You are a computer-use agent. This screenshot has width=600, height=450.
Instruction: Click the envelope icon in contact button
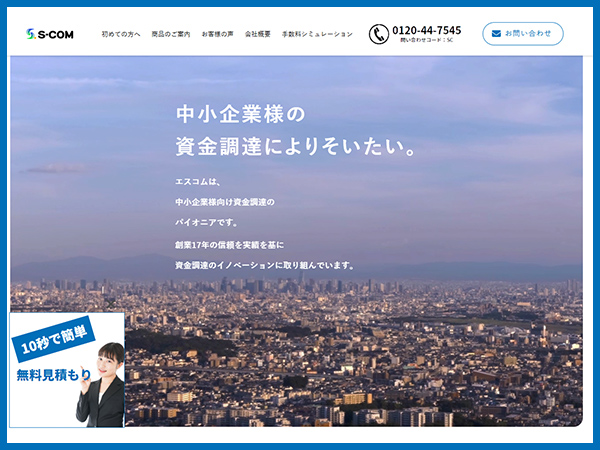pyautogui.click(x=496, y=34)
